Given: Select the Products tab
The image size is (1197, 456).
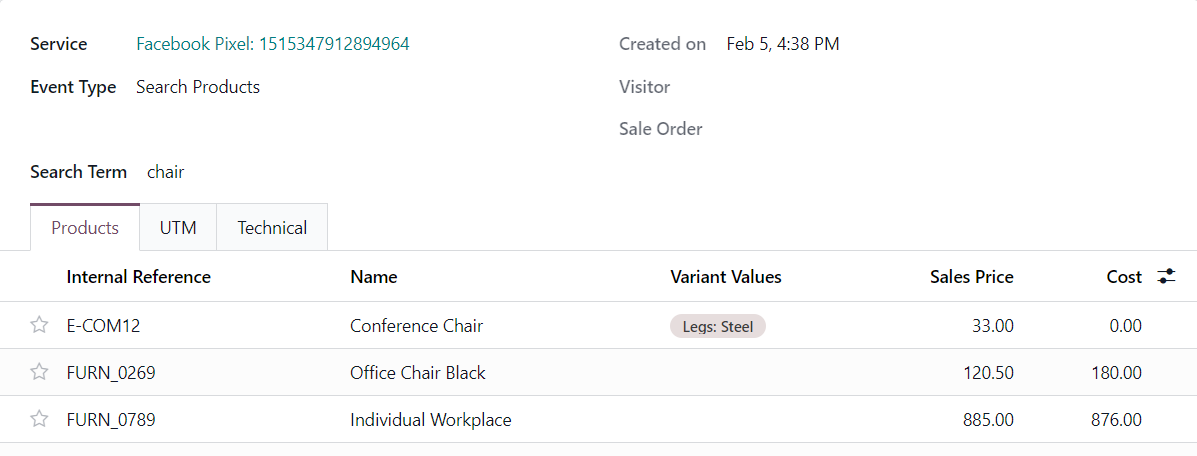Looking at the screenshot, I should (85, 228).
